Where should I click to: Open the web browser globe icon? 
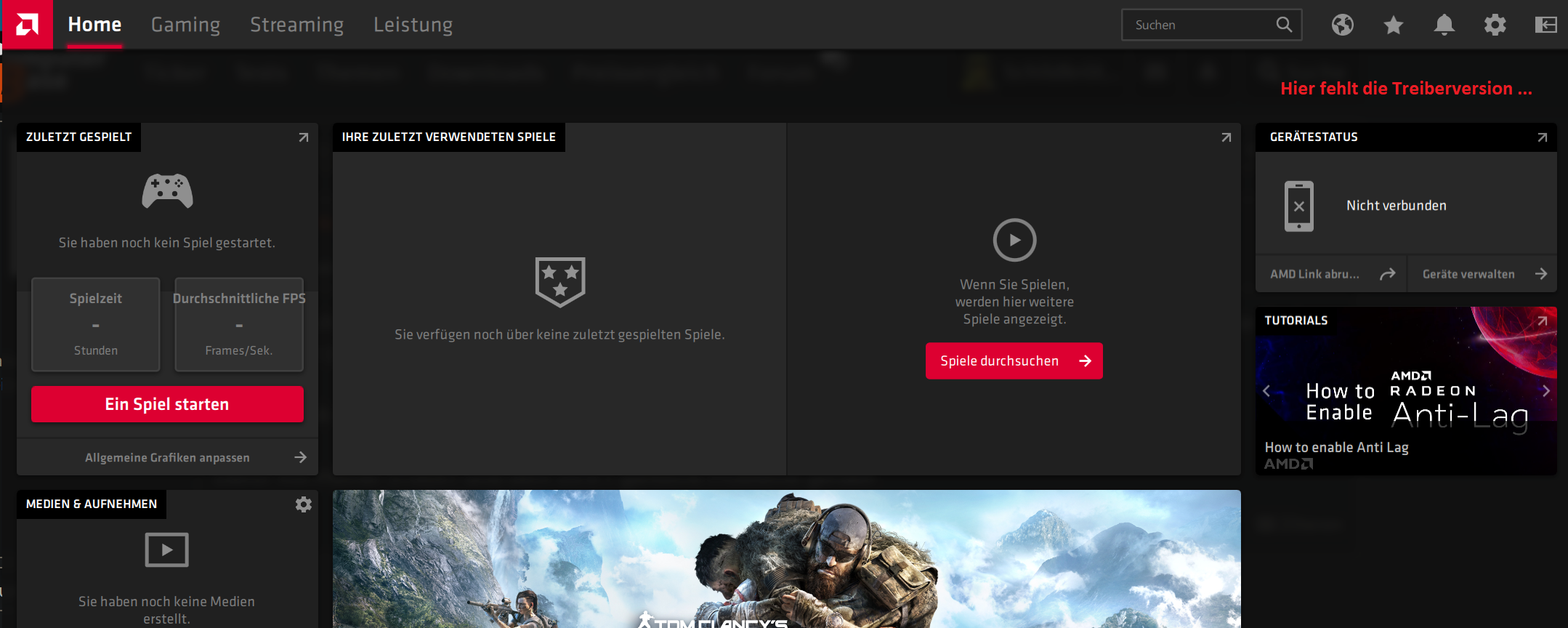[1342, 25]
